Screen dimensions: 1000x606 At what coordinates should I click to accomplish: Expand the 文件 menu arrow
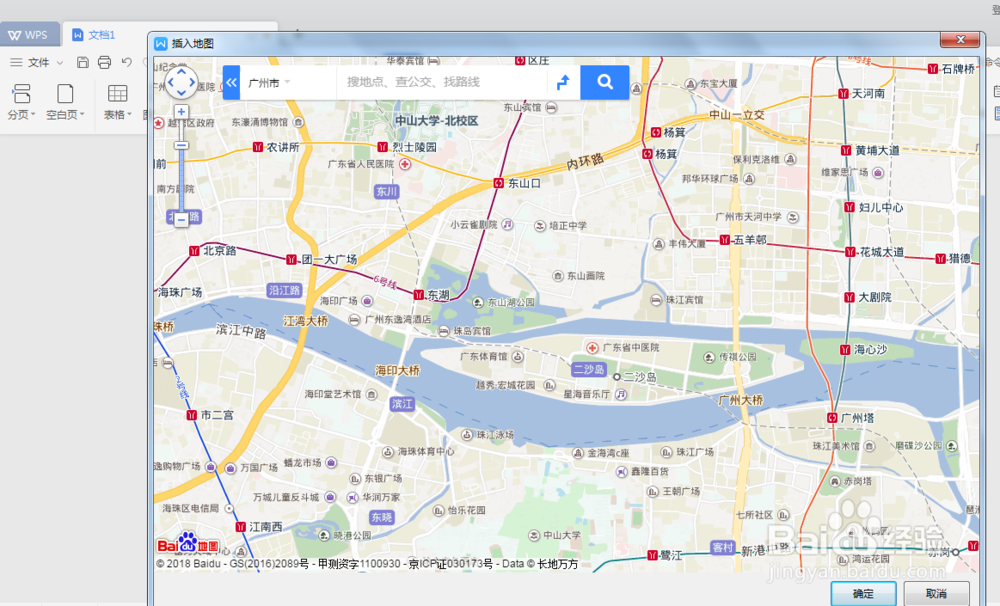point(60,63)
